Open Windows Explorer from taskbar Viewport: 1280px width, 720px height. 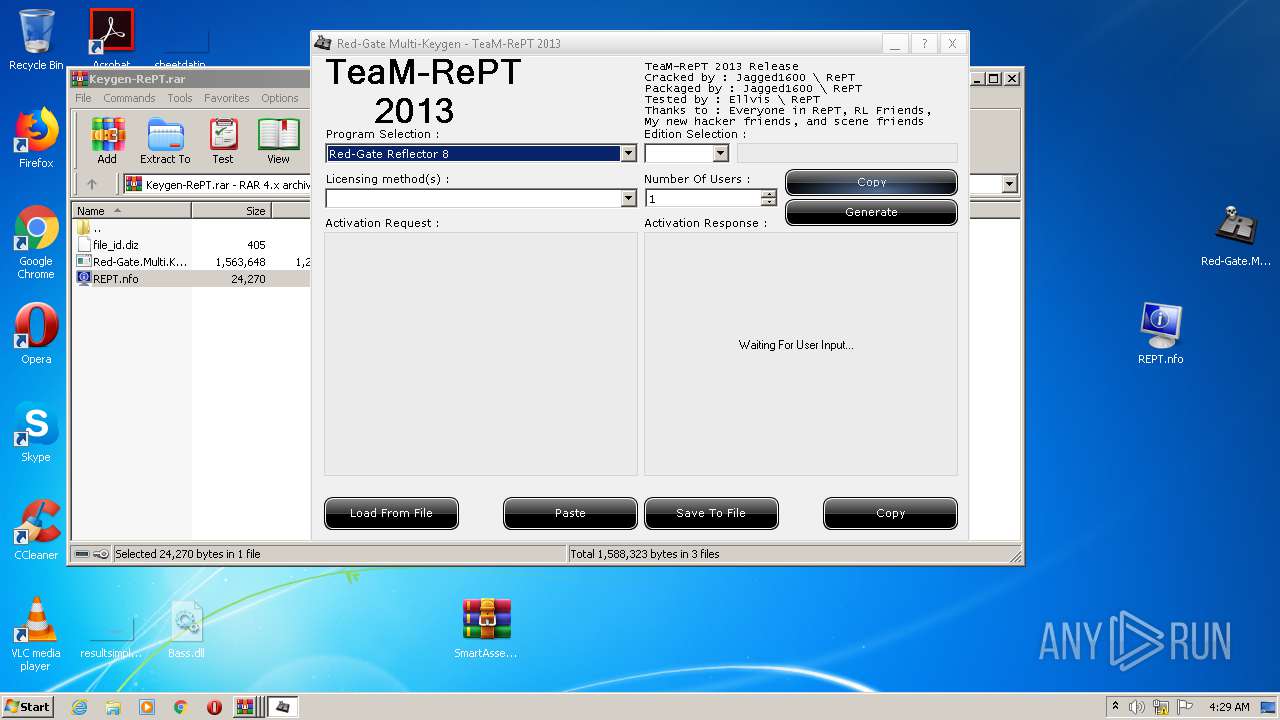113,707
